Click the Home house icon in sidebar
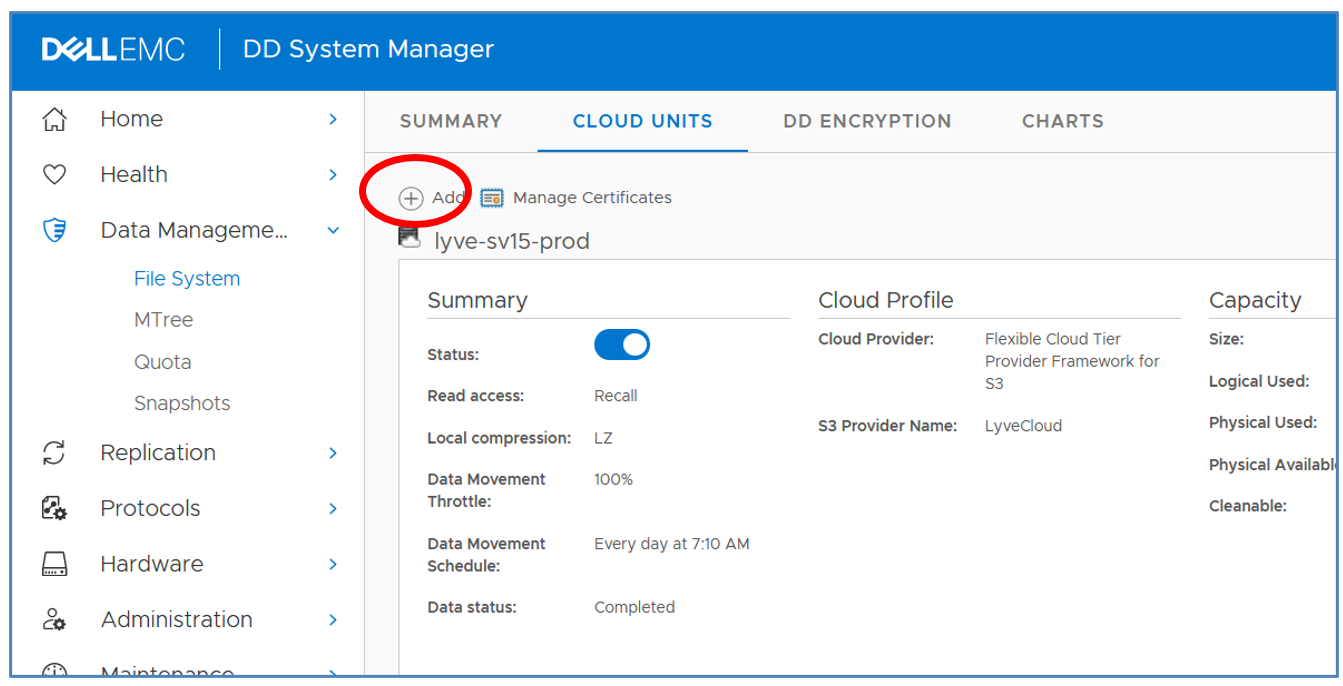 click(x=54, y=120)
